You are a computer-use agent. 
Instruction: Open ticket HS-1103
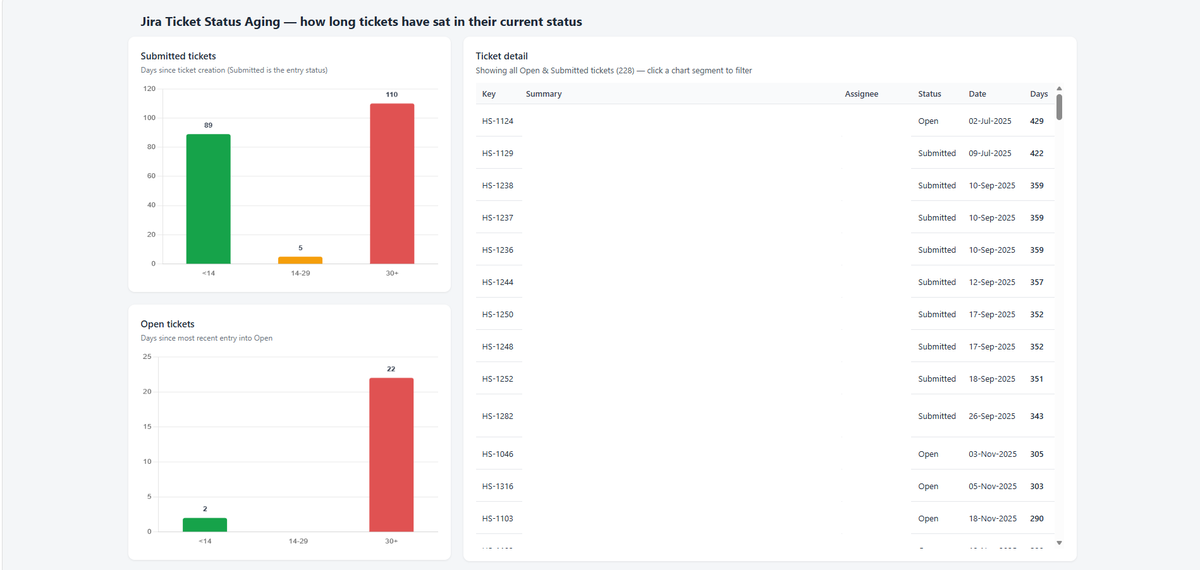pos(497,519)
